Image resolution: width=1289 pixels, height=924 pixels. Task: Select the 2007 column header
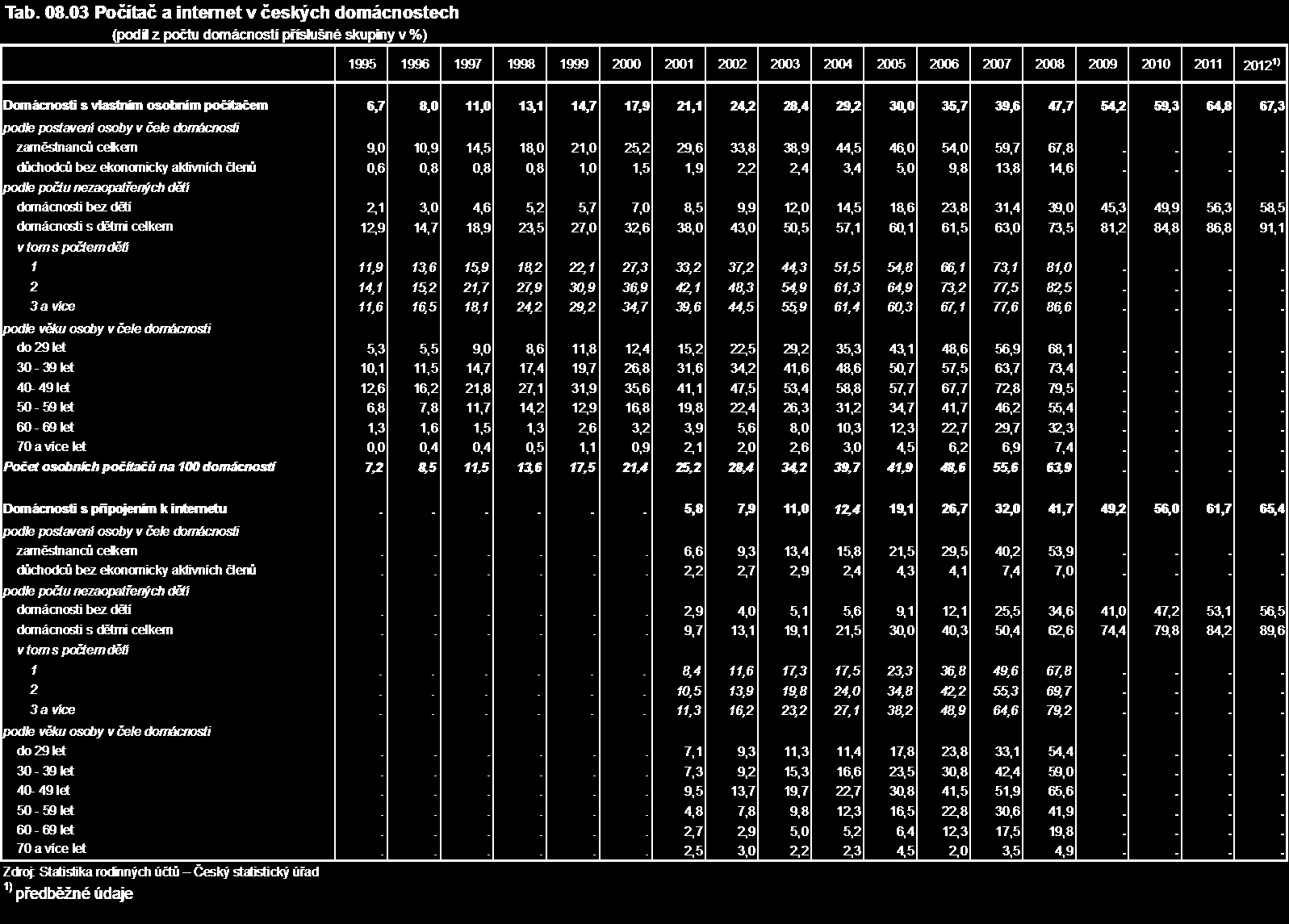pyautogui.click(x=997, y=65)
